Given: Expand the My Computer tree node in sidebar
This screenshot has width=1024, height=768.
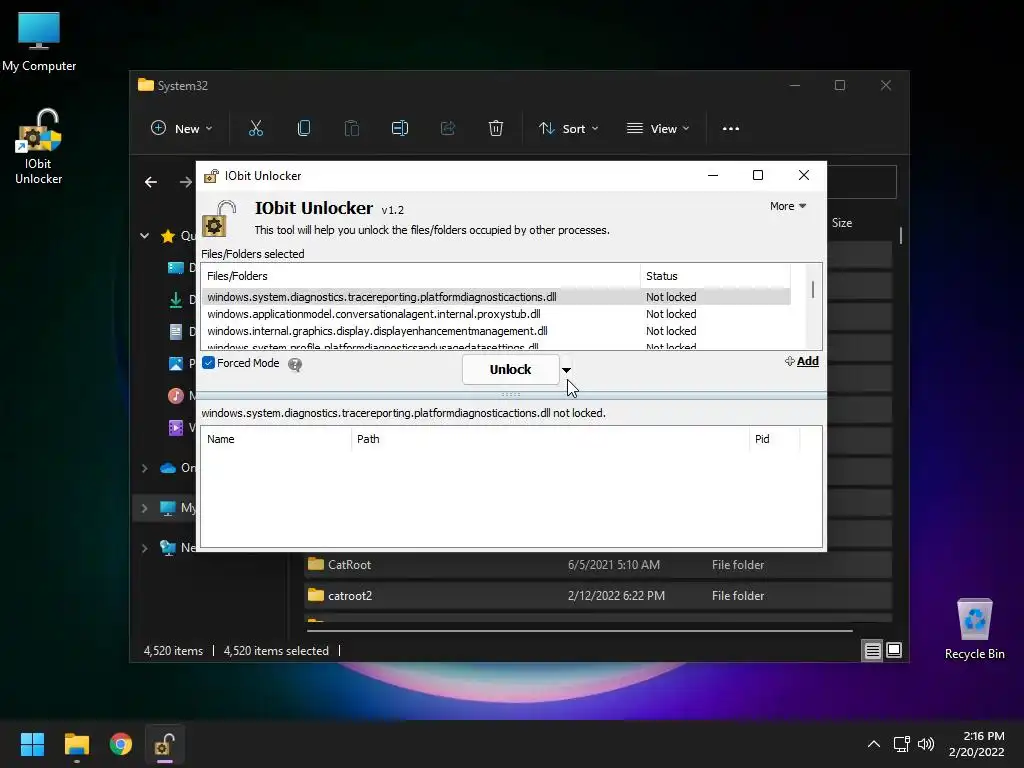Looking at the screenshot, I should tap(144, 508).
